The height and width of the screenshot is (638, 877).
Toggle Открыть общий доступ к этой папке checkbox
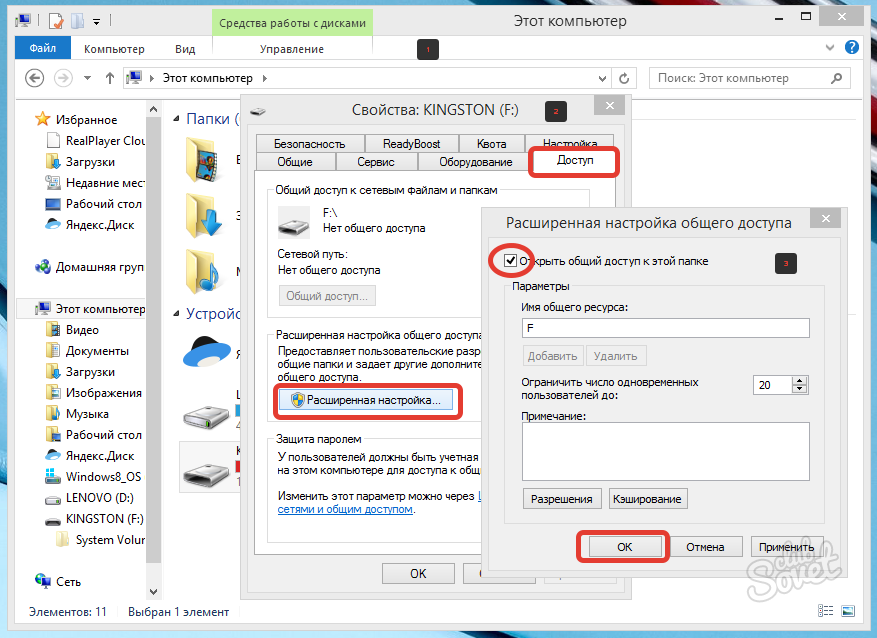(510, 261)
